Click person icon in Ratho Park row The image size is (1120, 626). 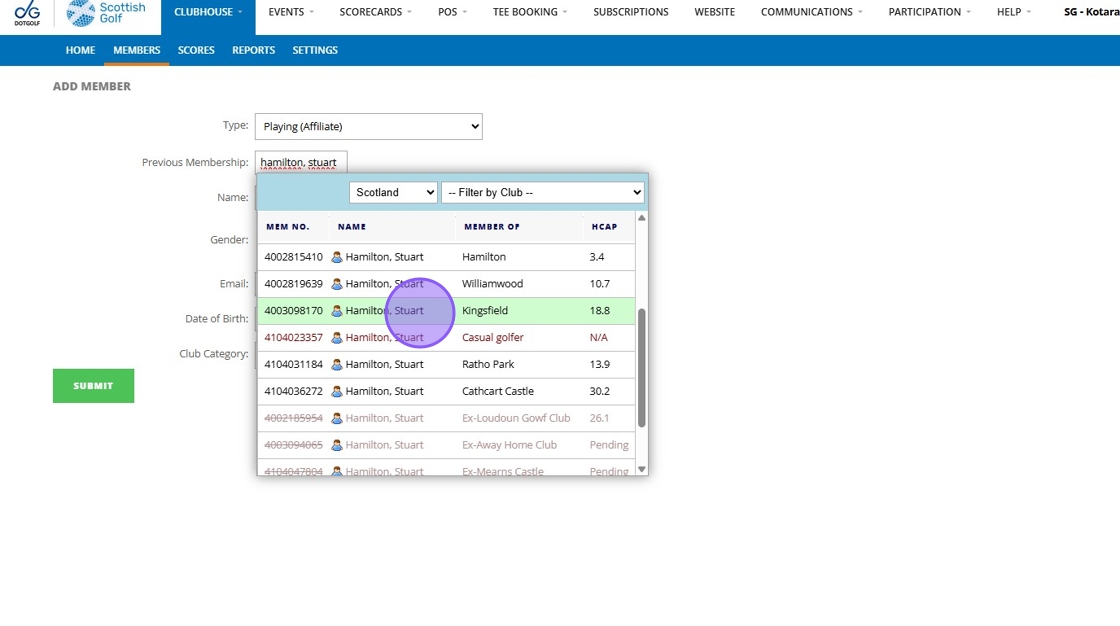click(337, 365)
